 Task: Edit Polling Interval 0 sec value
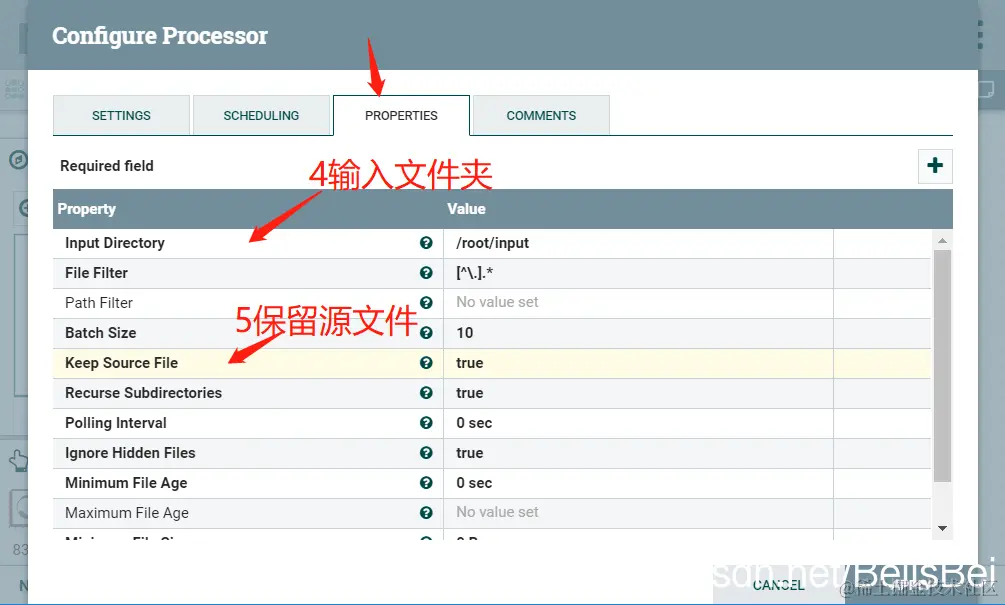pyautogui.click(x=638, y=424)
